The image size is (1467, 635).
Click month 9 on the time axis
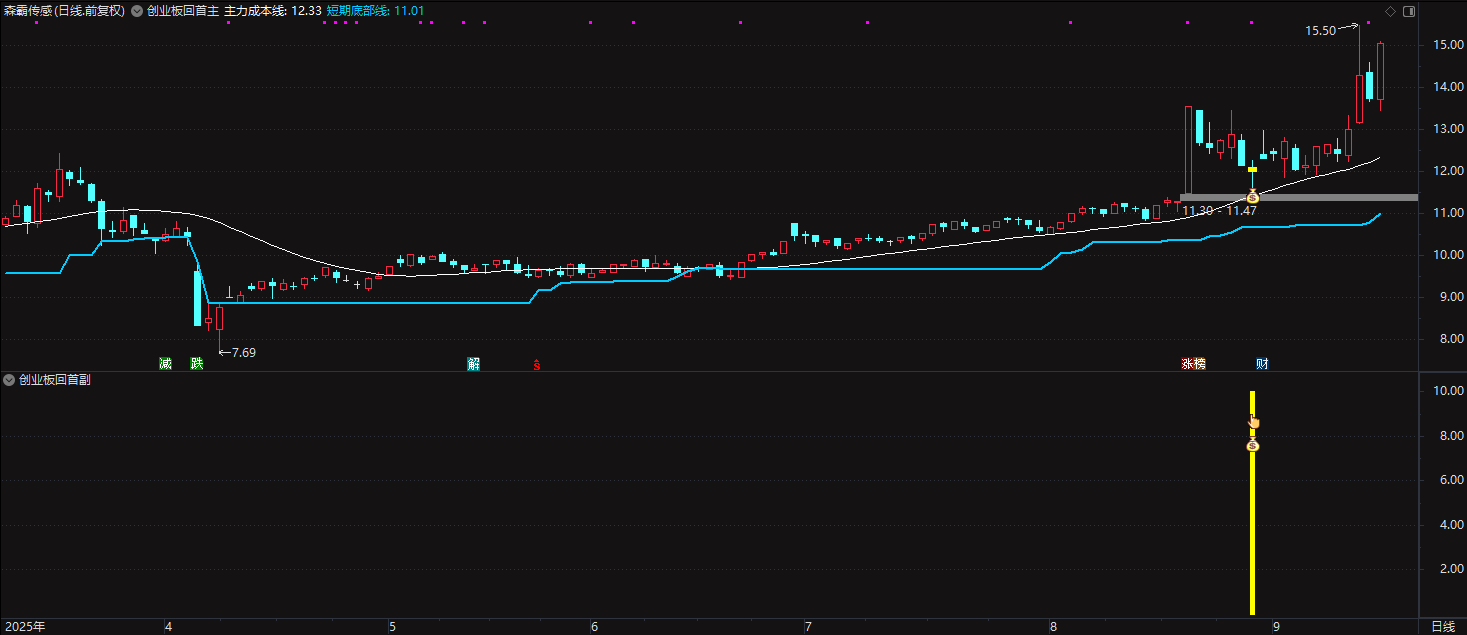point(1275,627)
